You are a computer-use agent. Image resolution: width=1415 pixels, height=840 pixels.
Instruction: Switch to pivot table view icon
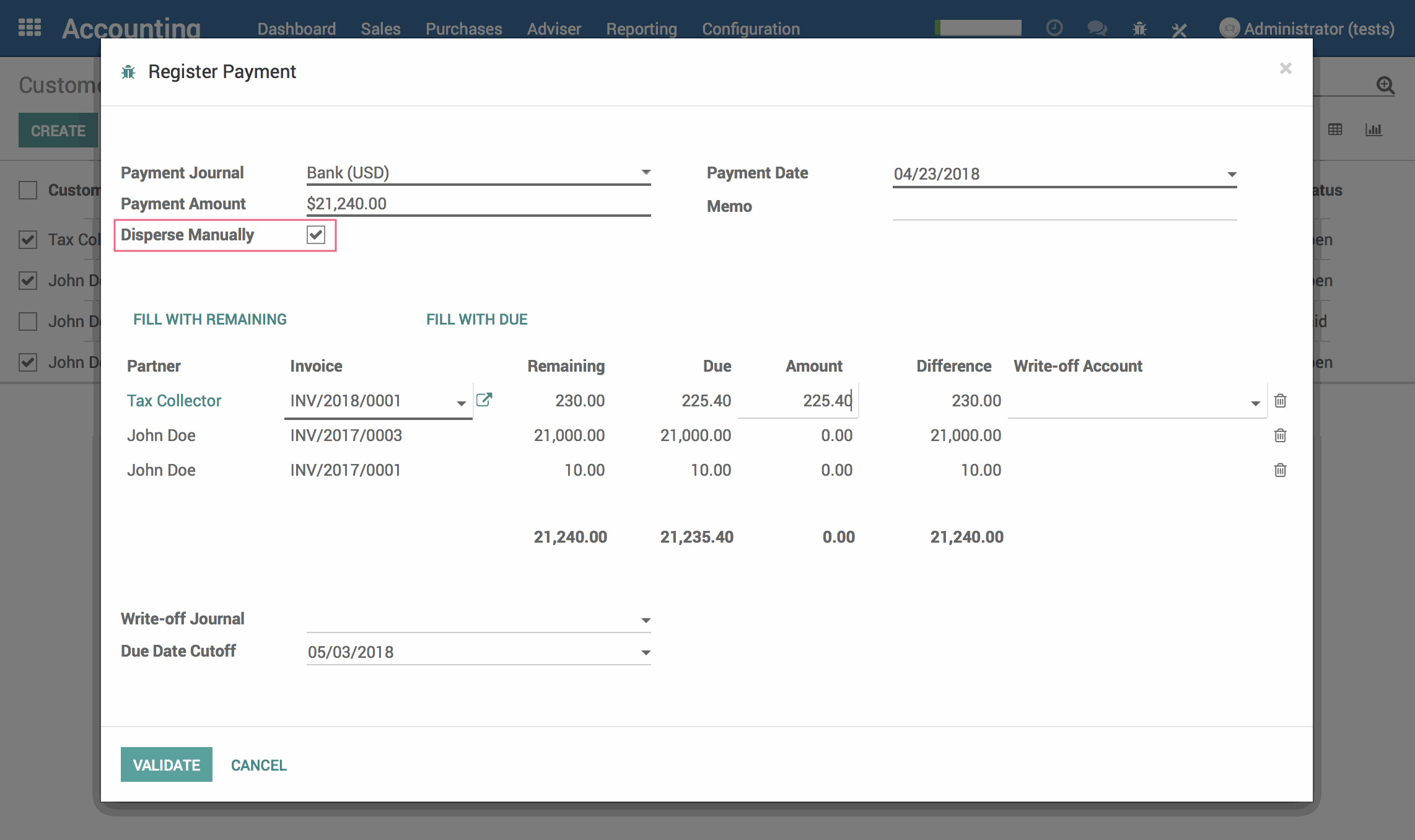coord(1335,129)
